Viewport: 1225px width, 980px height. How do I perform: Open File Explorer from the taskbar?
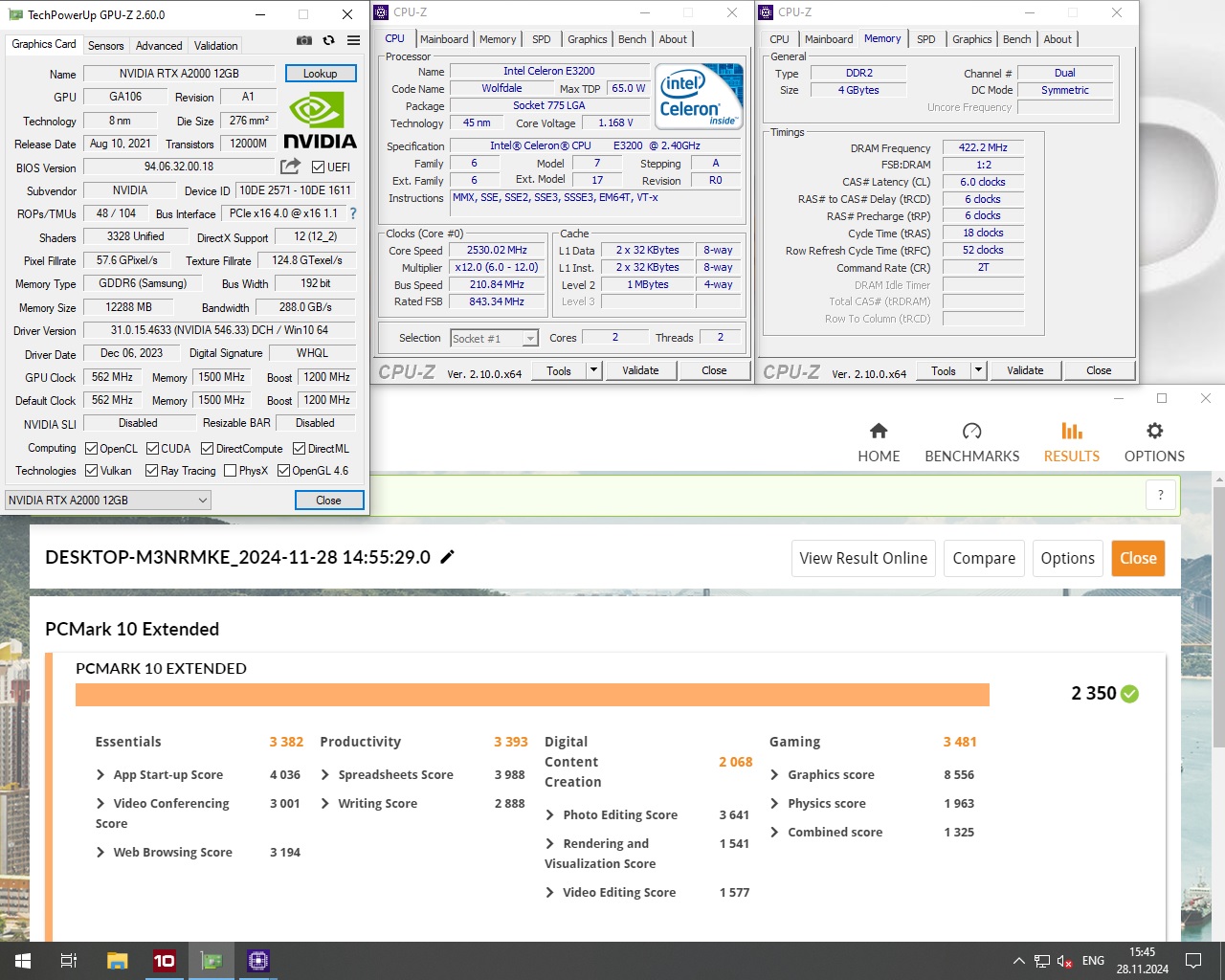[117, 961]
